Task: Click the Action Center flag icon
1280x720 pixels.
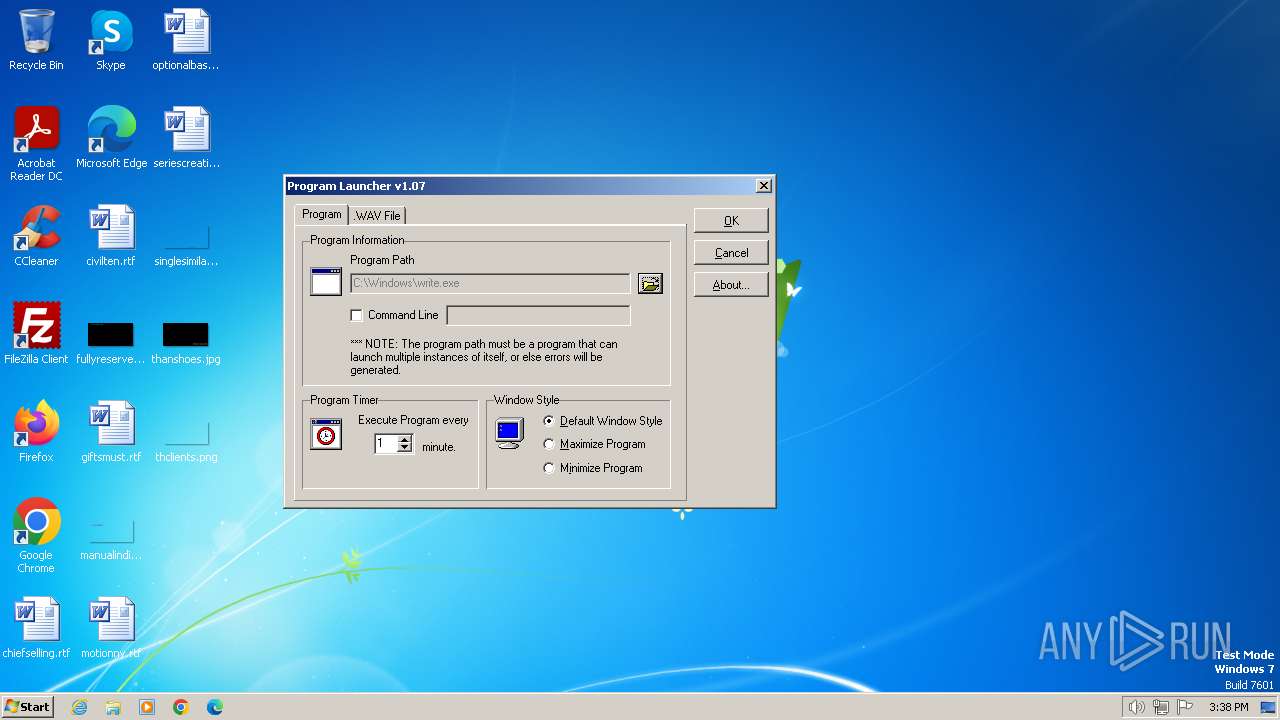Action: point(1185,707)
